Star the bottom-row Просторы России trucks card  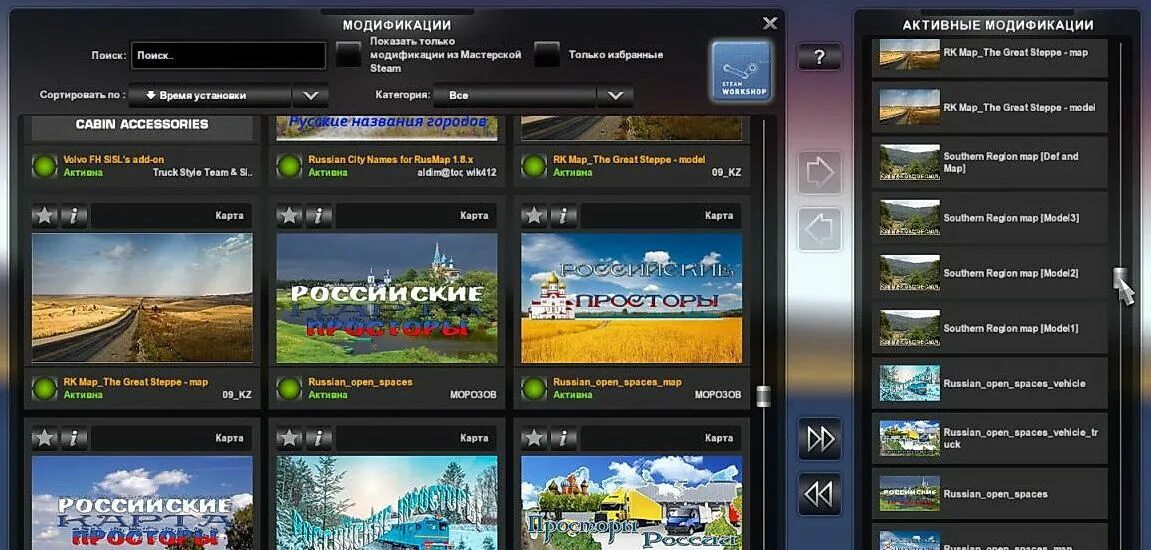(534, 438)
